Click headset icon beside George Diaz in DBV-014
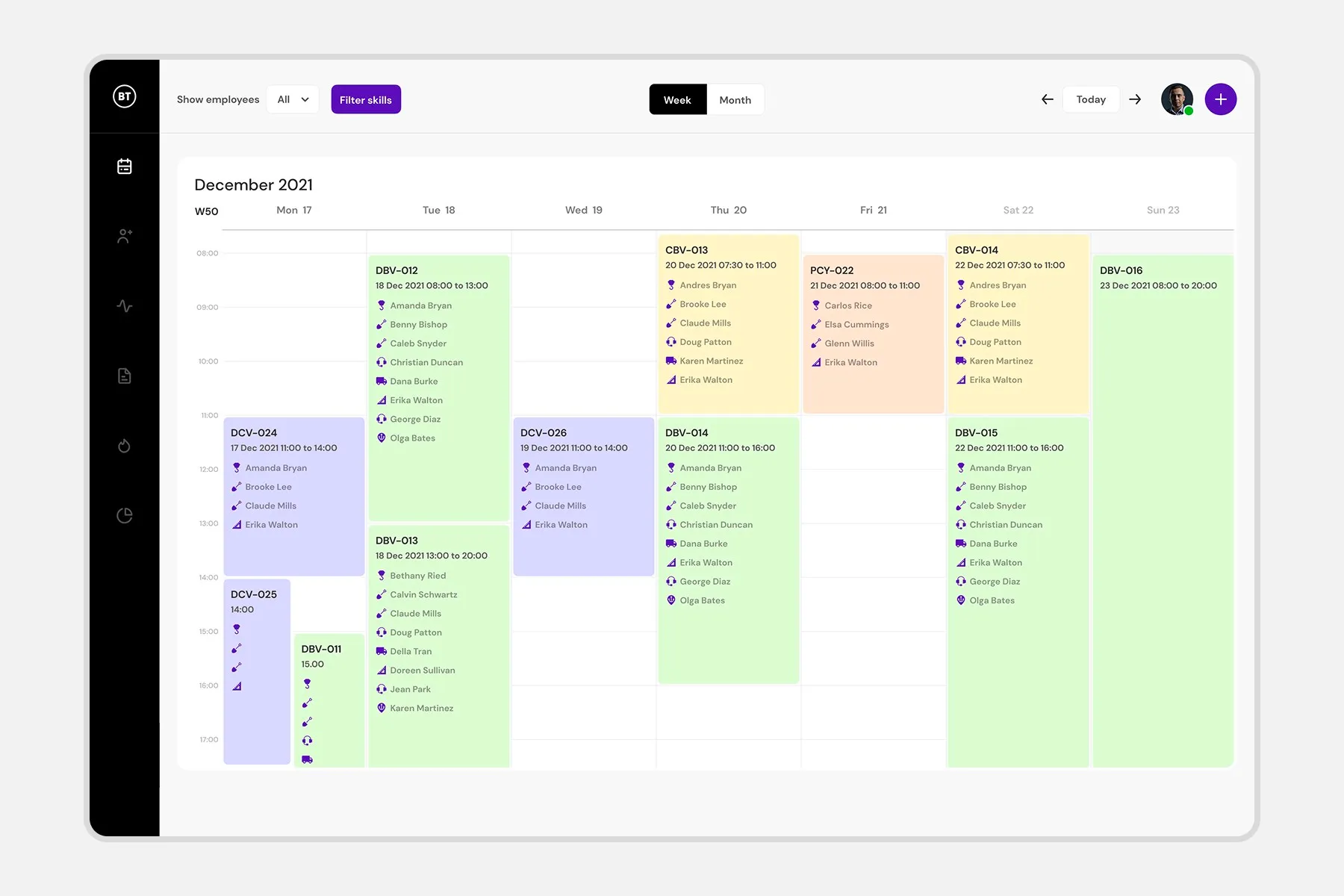Image resolution: width=1344 pixels, height=896 pixels. [x=671, y=581]
